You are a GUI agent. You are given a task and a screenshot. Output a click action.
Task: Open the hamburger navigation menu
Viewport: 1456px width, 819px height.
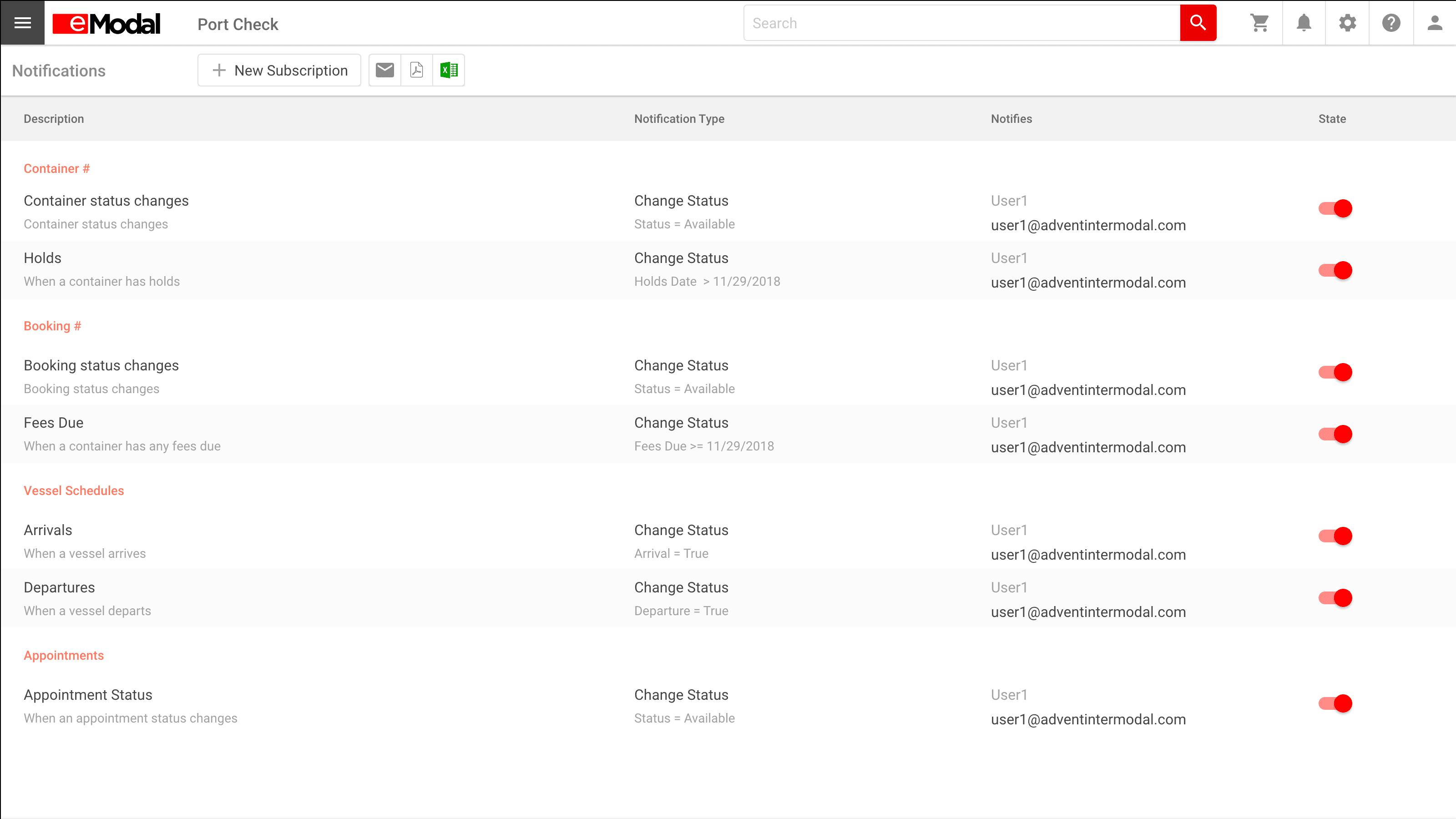coord(23,23)
